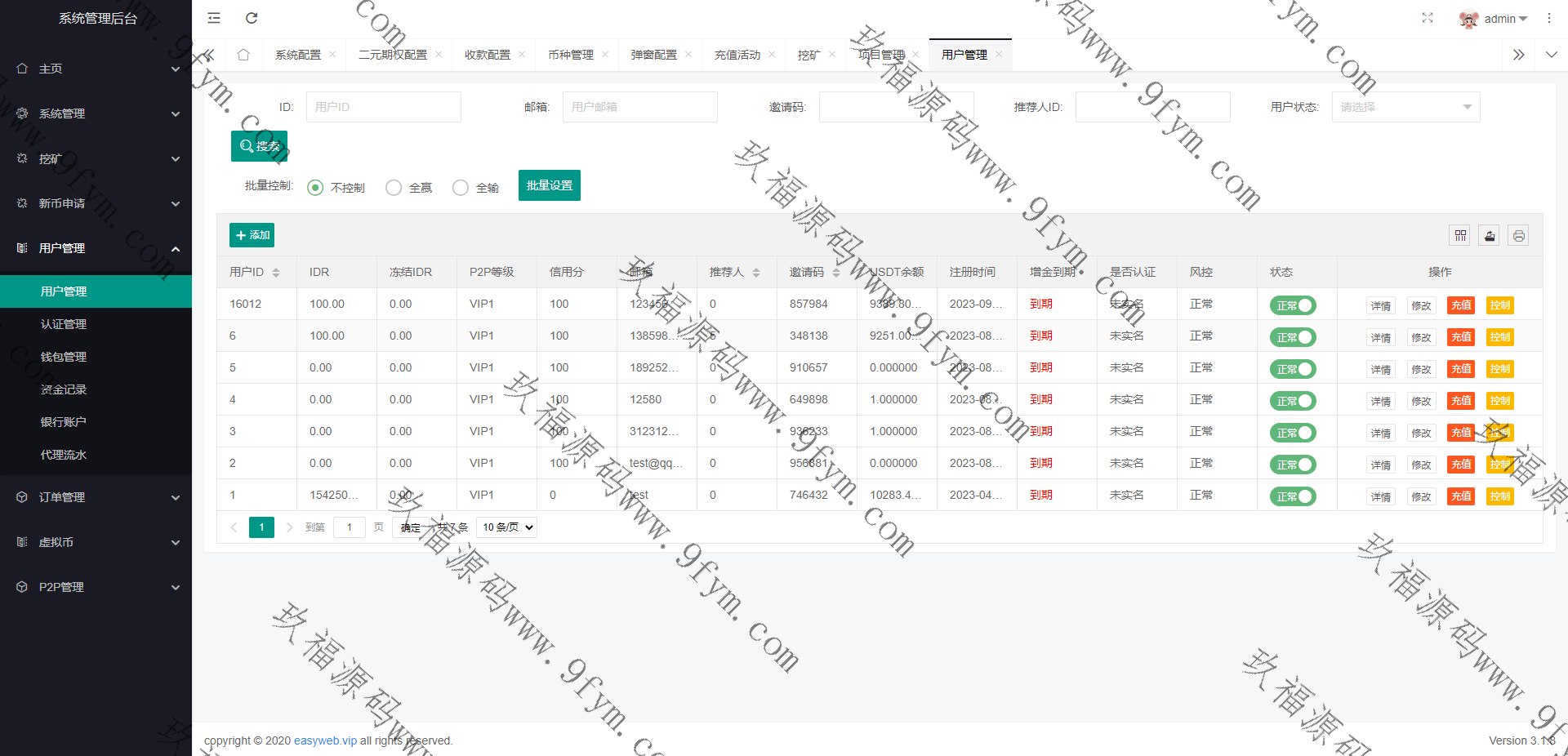Click the export table icon

1490,236
